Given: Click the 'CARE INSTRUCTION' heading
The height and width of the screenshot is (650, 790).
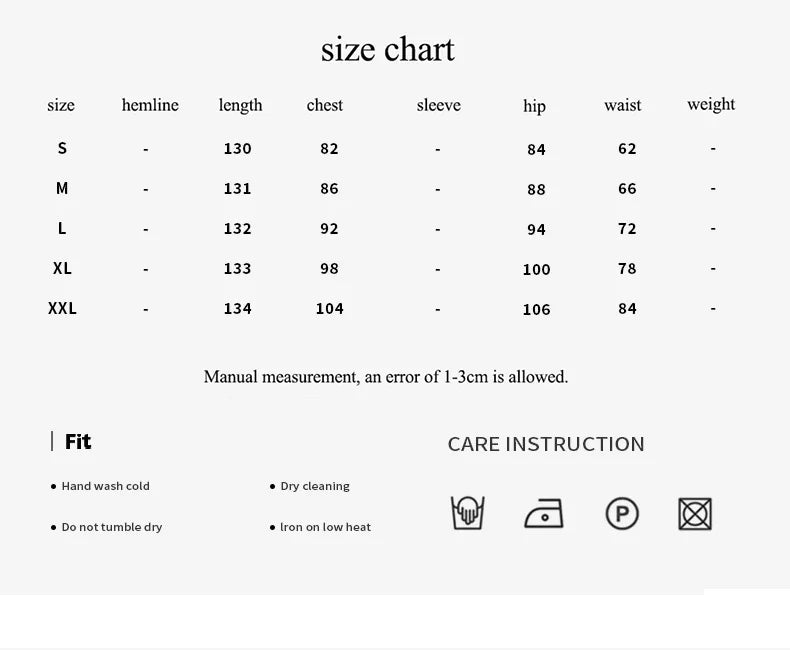Looking at the screenshot, I should coord(546,444).
